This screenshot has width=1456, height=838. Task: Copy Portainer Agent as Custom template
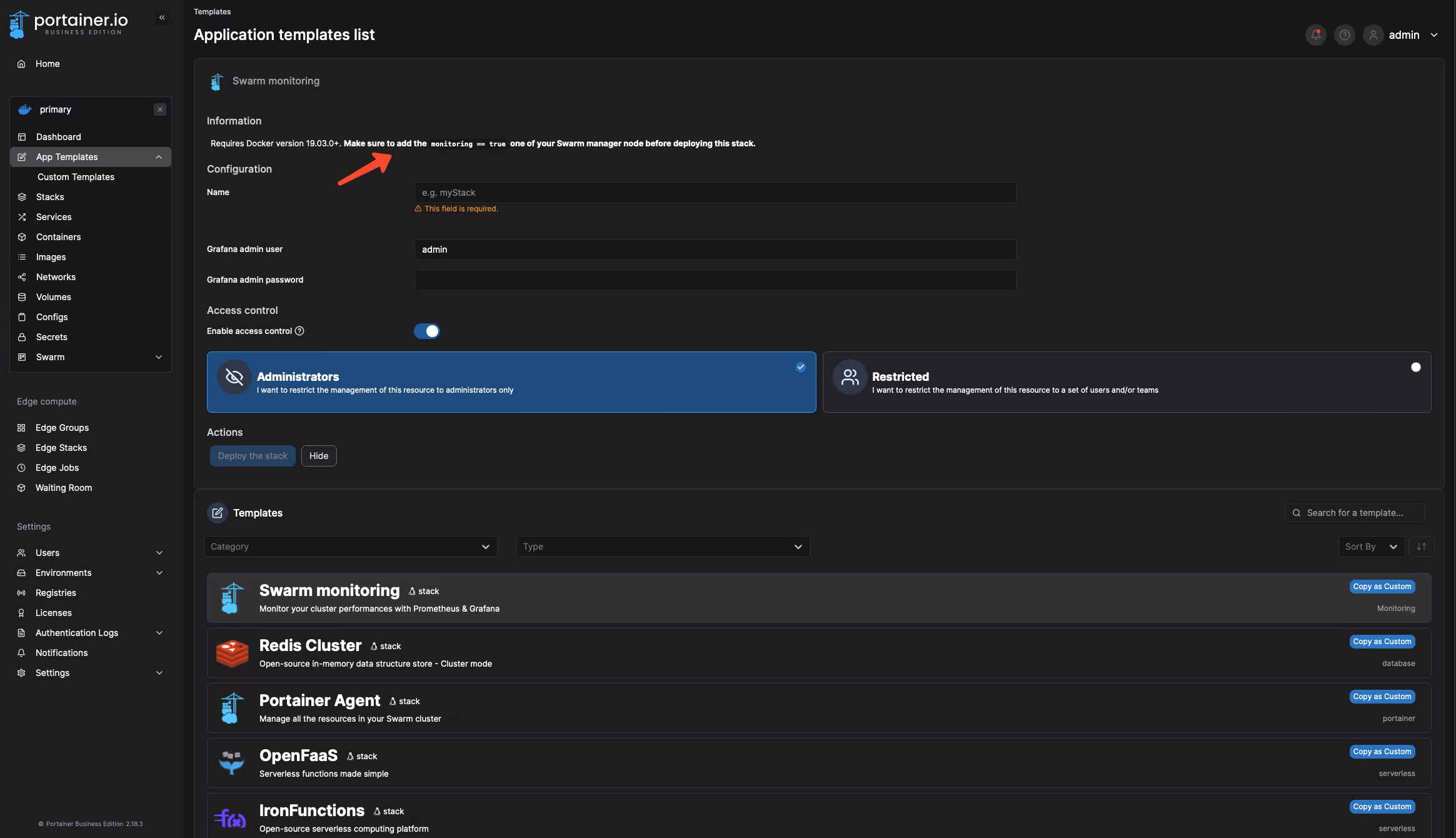pyautogui.click(x=1382, y=697)
